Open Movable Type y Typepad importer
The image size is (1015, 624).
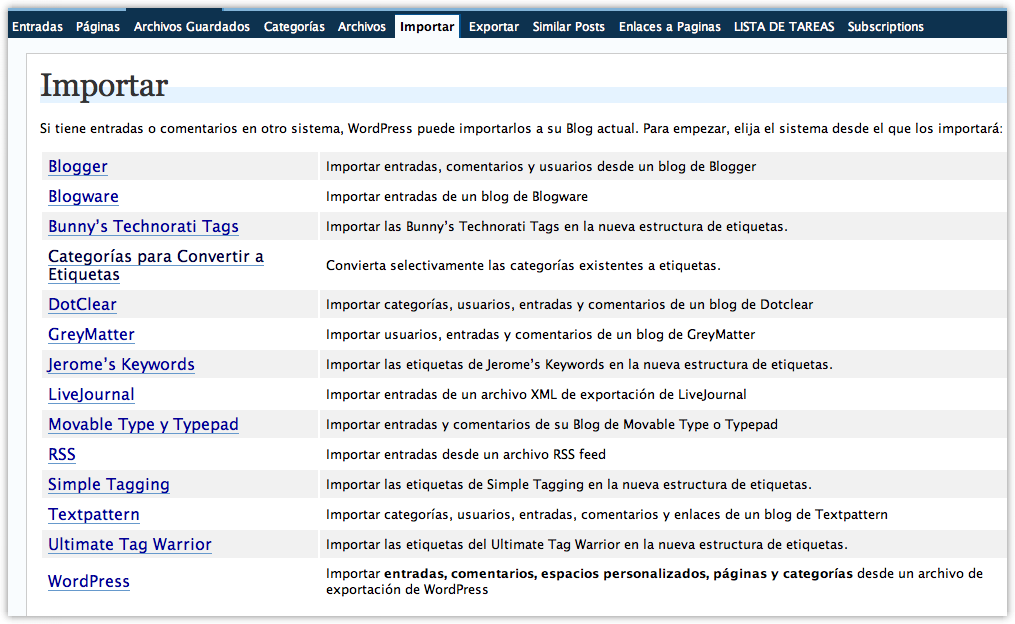coord(143,425)
